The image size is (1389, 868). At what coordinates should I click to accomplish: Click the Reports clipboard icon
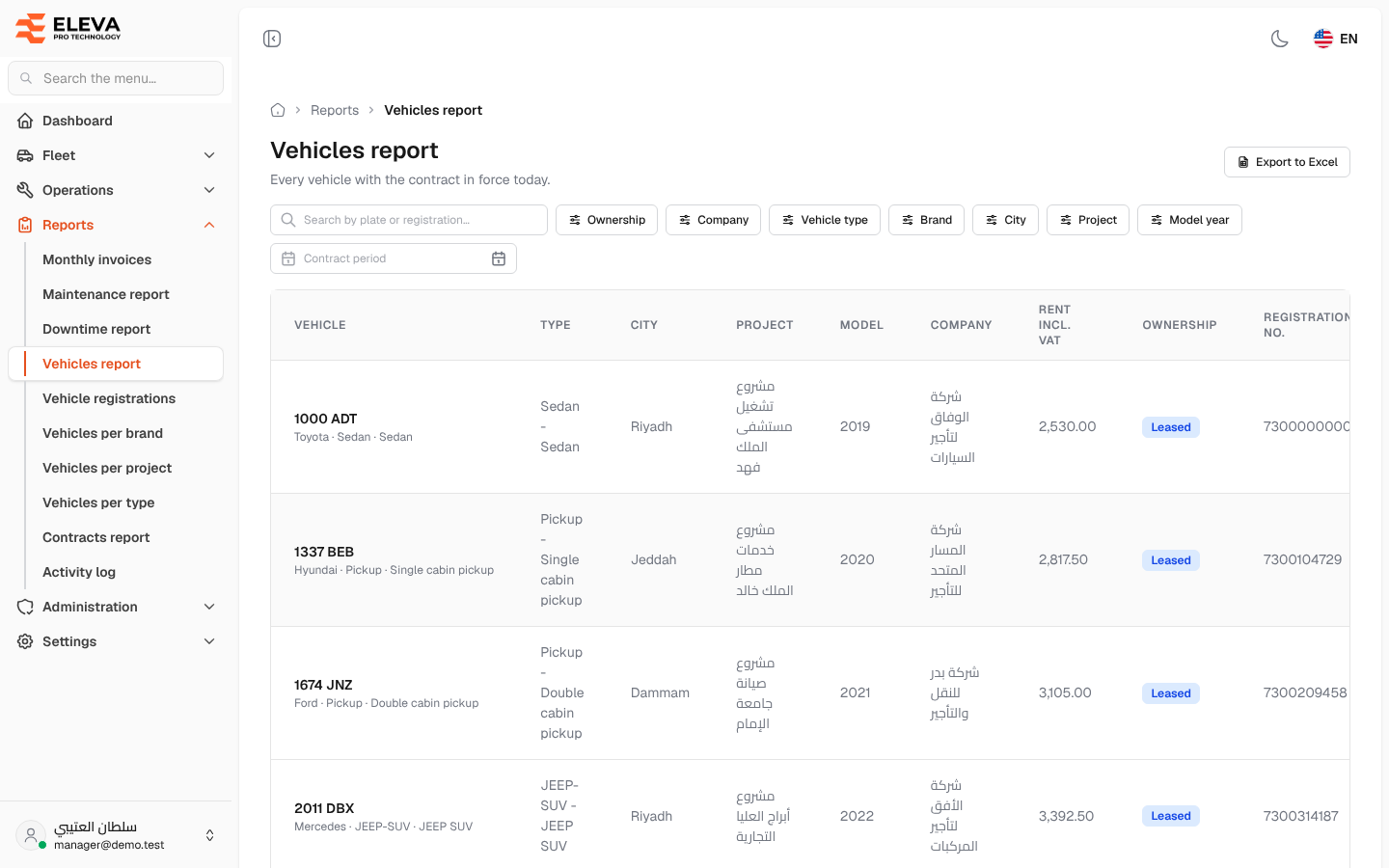coord(25,225)
